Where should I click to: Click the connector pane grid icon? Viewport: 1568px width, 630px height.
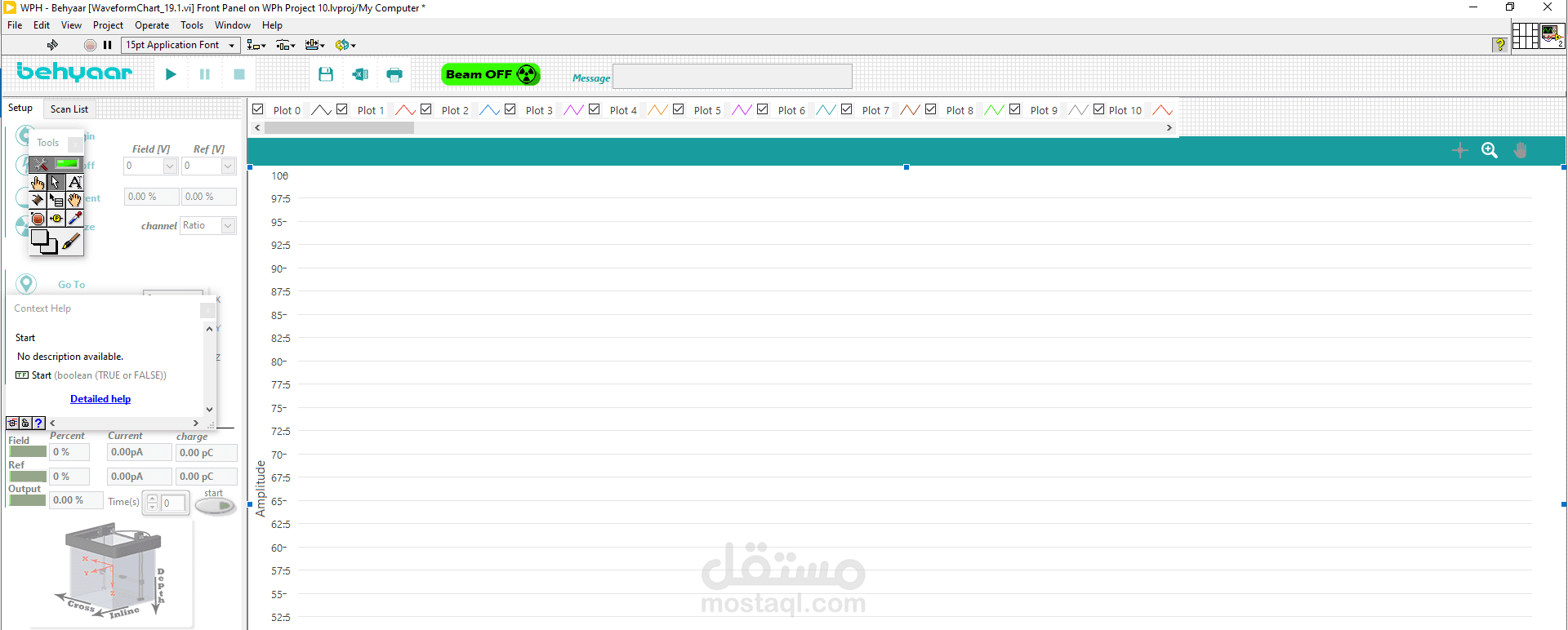point(1526,36)
